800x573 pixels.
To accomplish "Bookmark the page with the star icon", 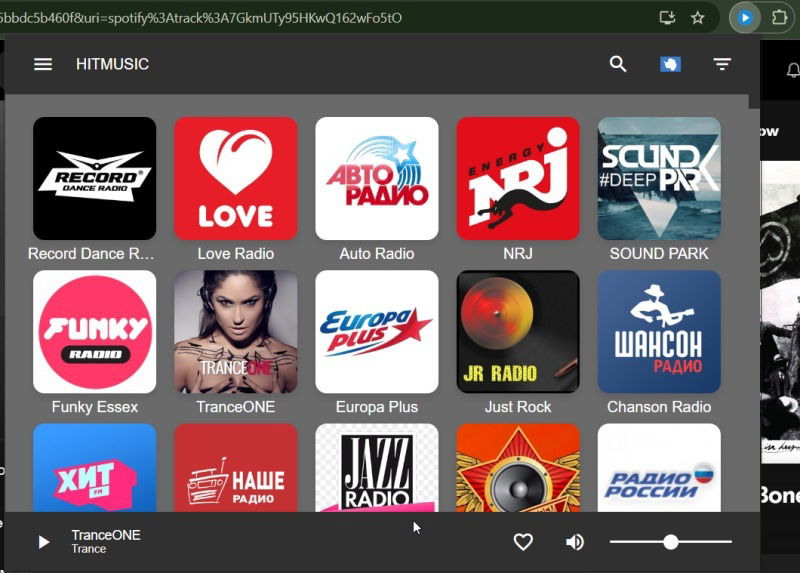I will (698, 18).
